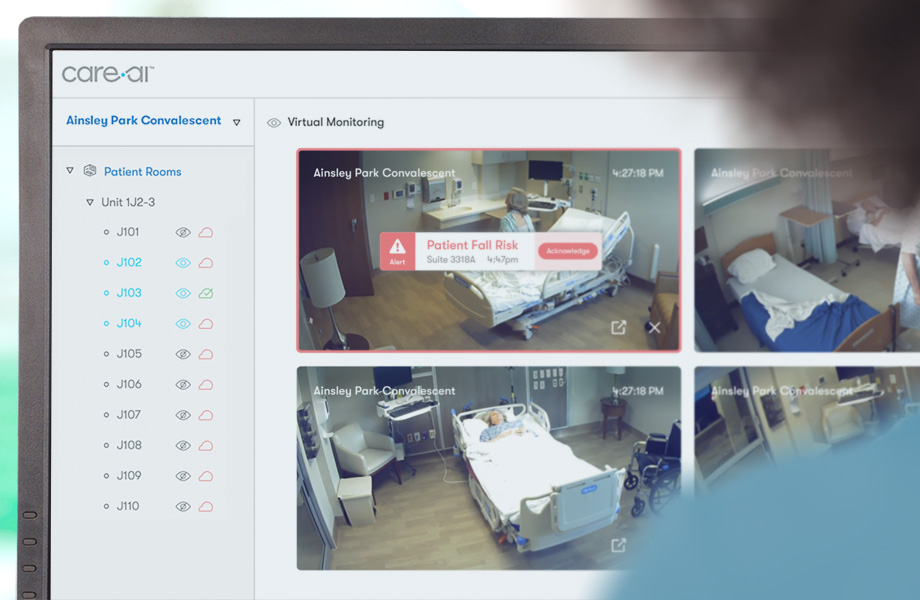Open the dropdown arrow beside the facility name
Viewport: 920px width, 600px height.
(x=236, y=123)
